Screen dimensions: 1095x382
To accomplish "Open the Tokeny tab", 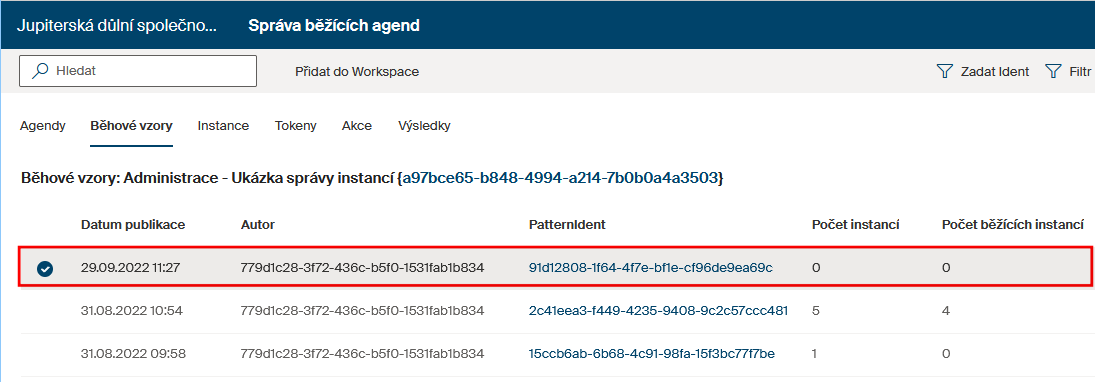I will 295,126.
